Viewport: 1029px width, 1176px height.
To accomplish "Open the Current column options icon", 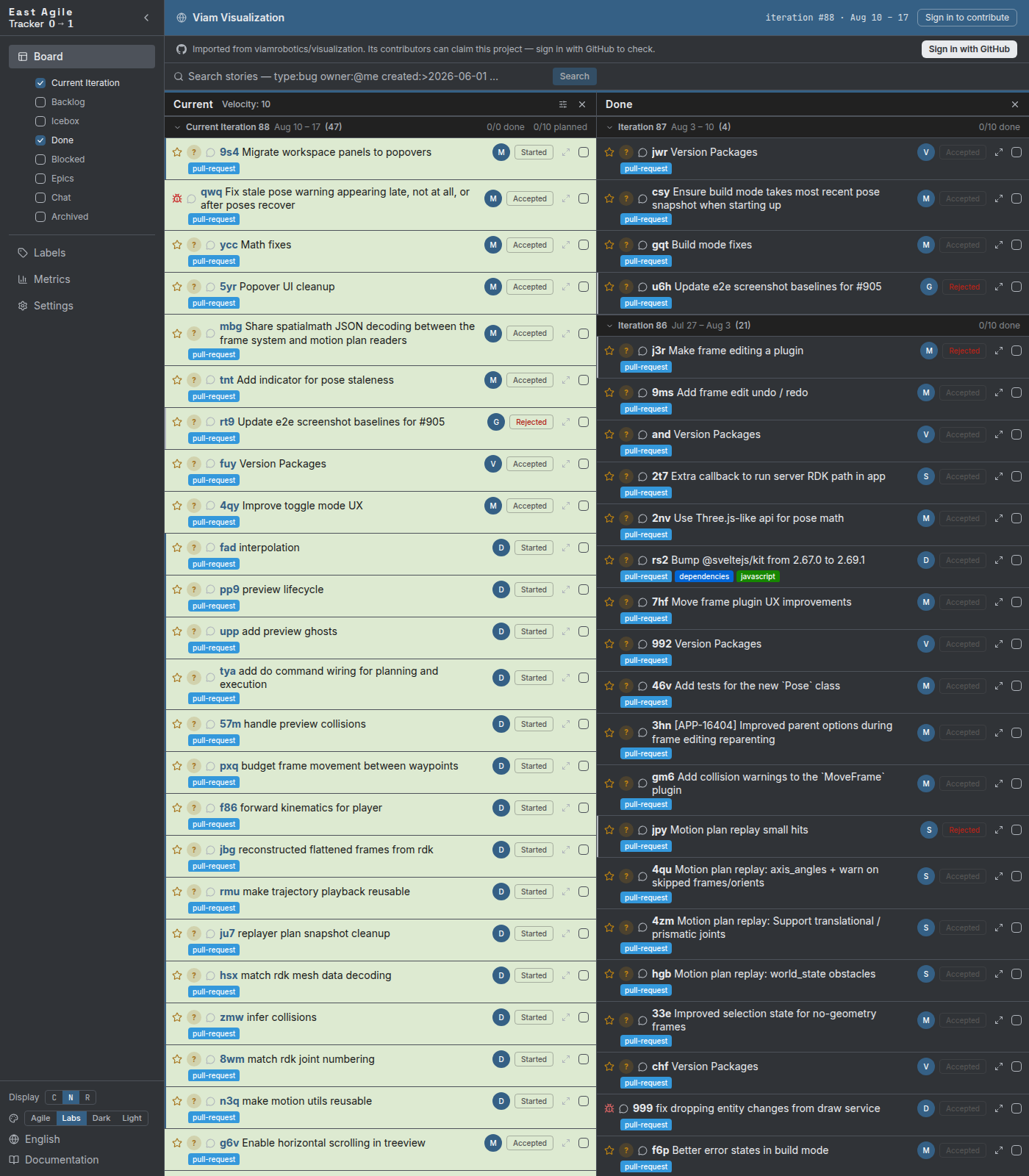I will pos(563,104).
